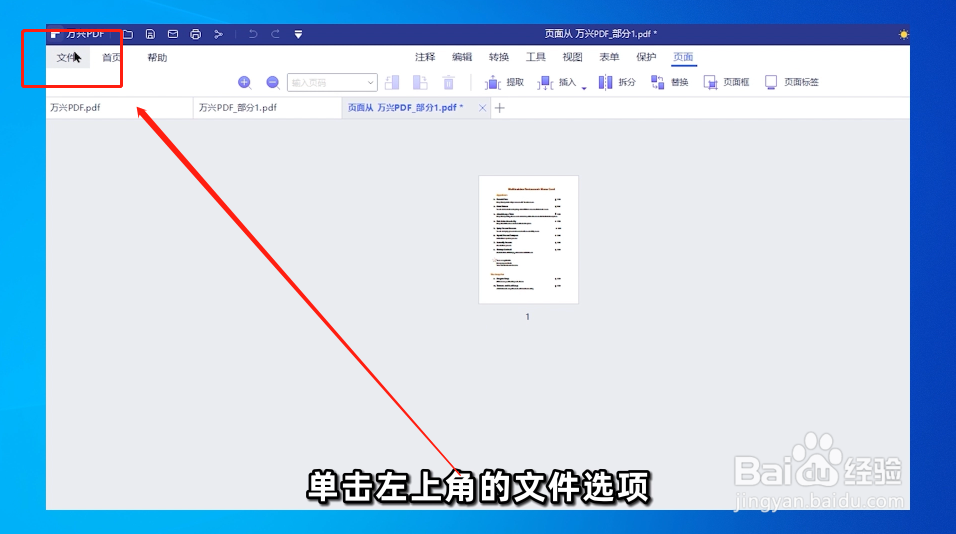Switch to the 保护 ribbon tab
Image resolution: width=956 pixels, height=534 pixels.
pos(646,57)
